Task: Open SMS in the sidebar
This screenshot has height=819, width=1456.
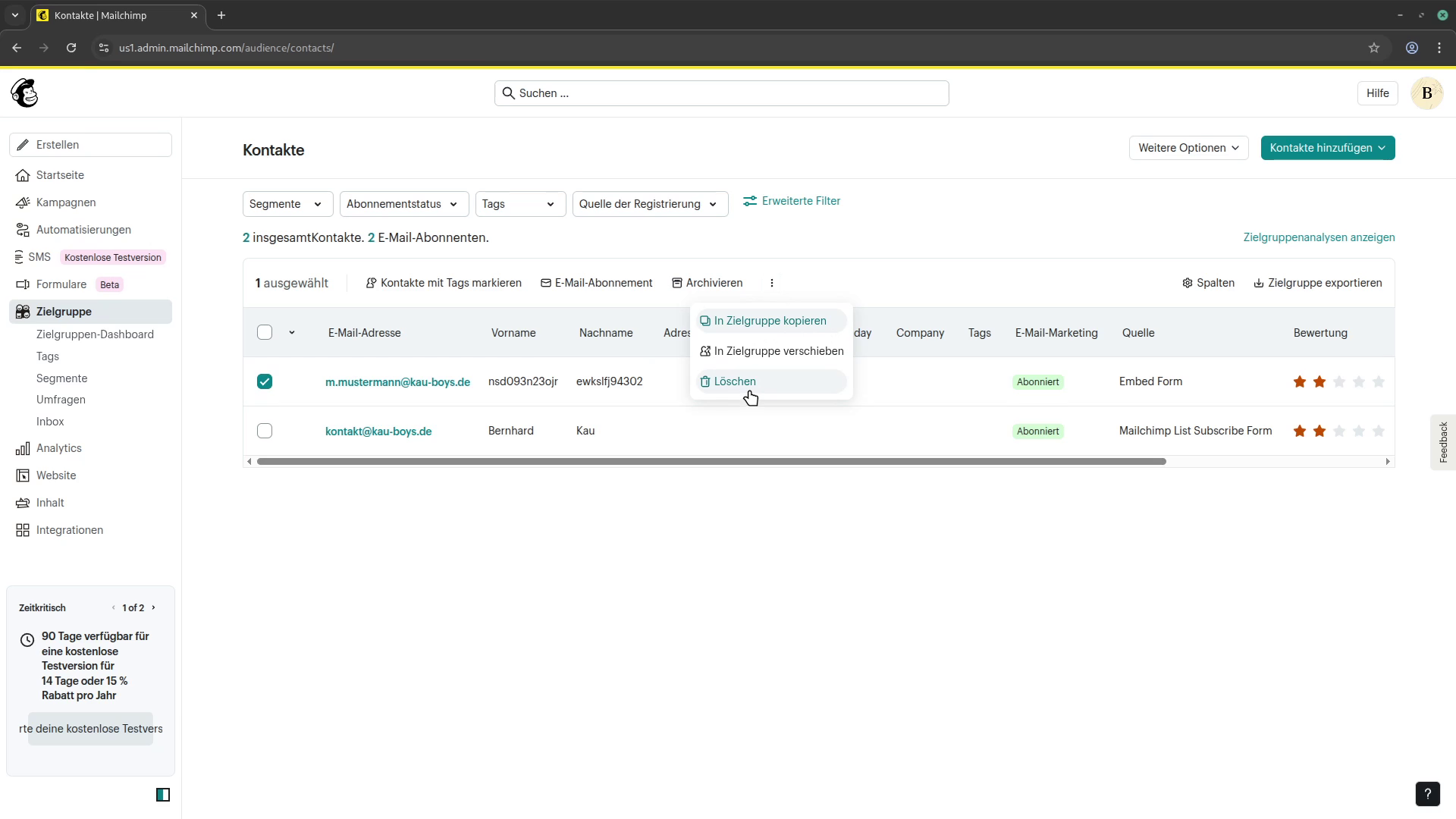Action: (39, 257)
